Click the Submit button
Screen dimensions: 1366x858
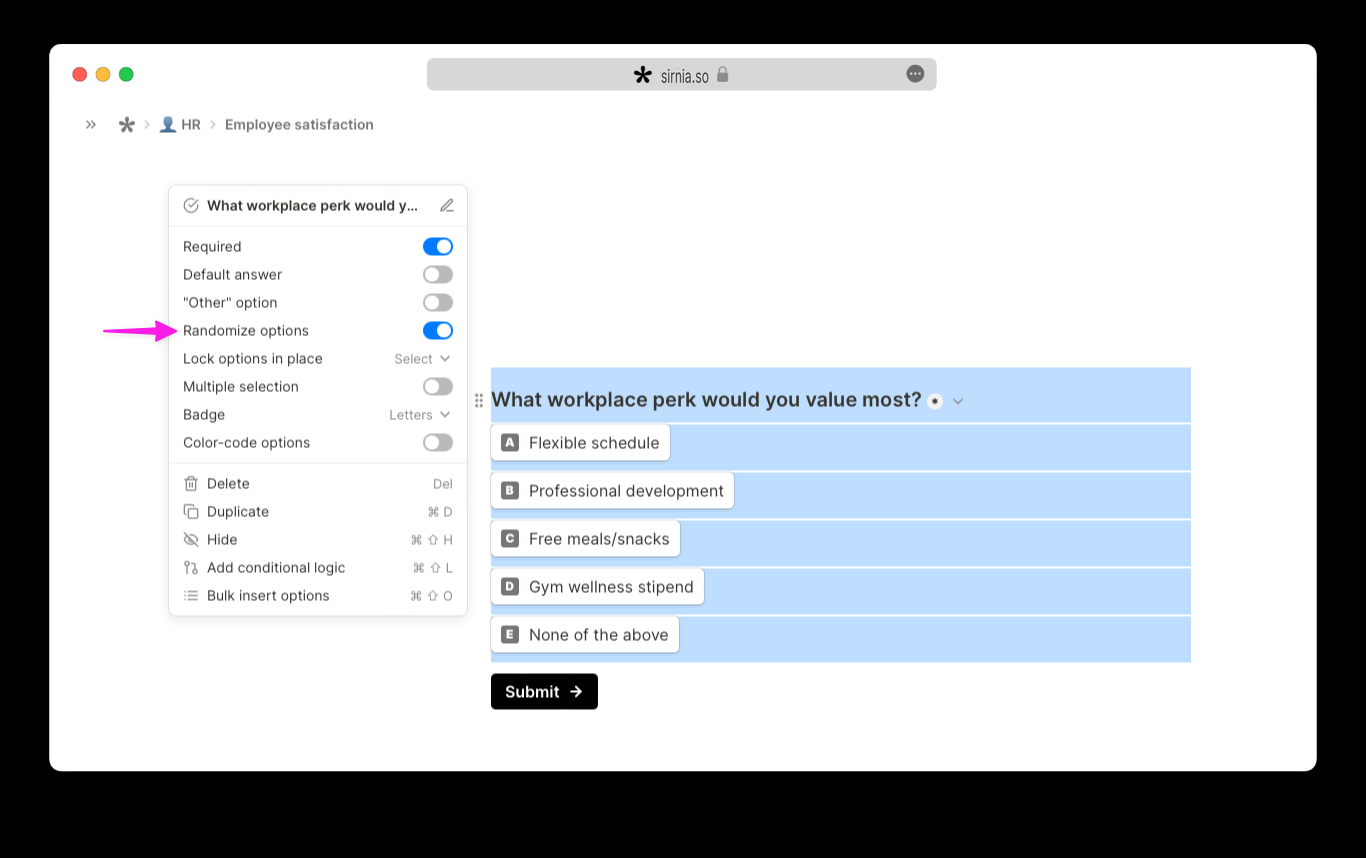coord(544,692)
